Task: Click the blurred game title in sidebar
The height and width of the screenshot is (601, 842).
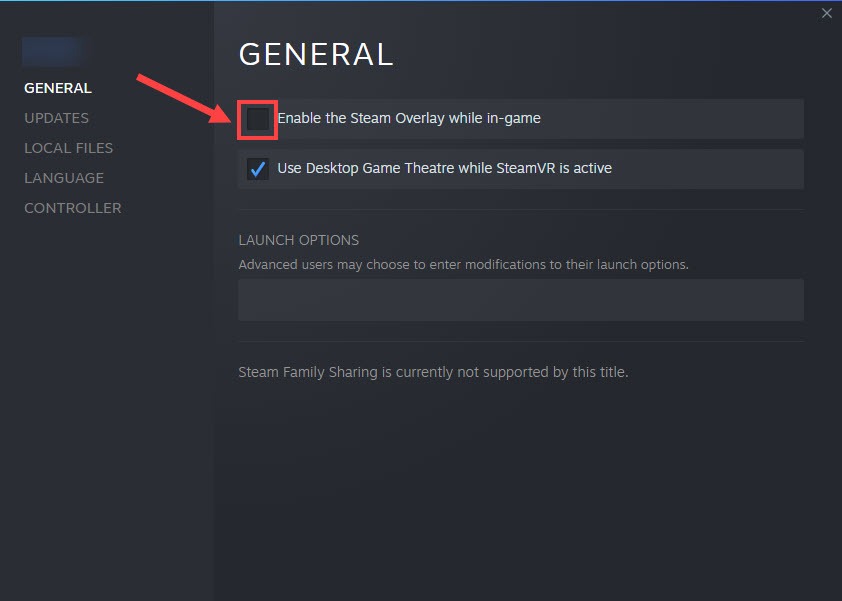Action: pyautogui.click(x=52, y=51)
